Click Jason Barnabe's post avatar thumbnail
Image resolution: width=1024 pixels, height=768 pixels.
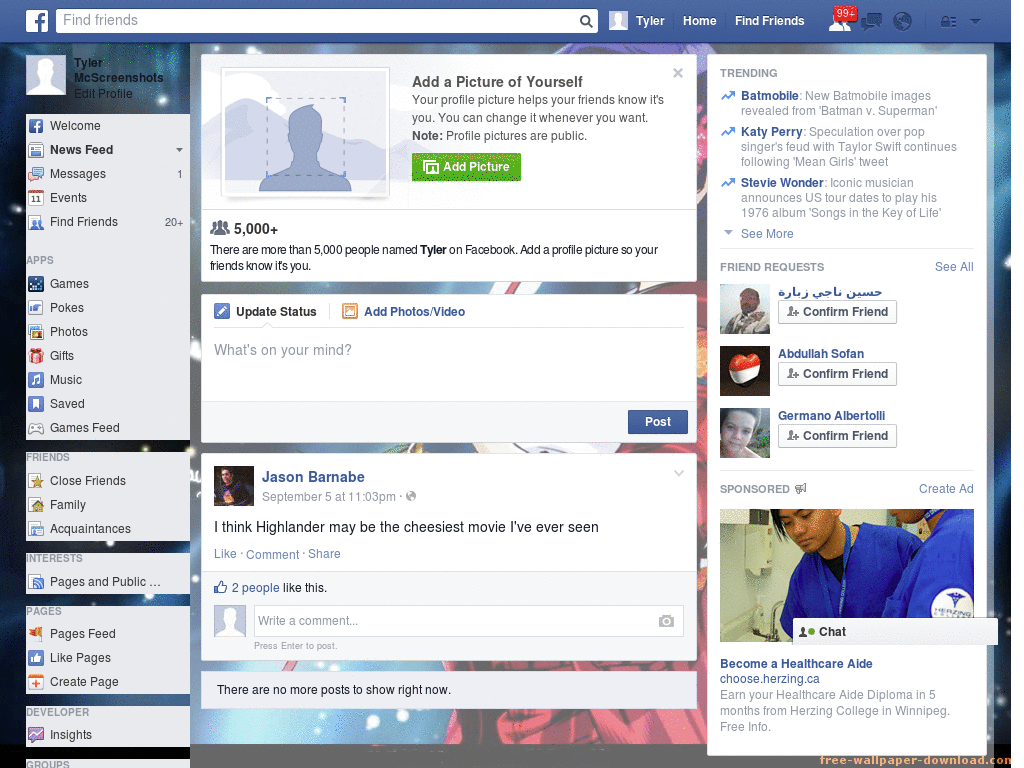click(234, 486)
